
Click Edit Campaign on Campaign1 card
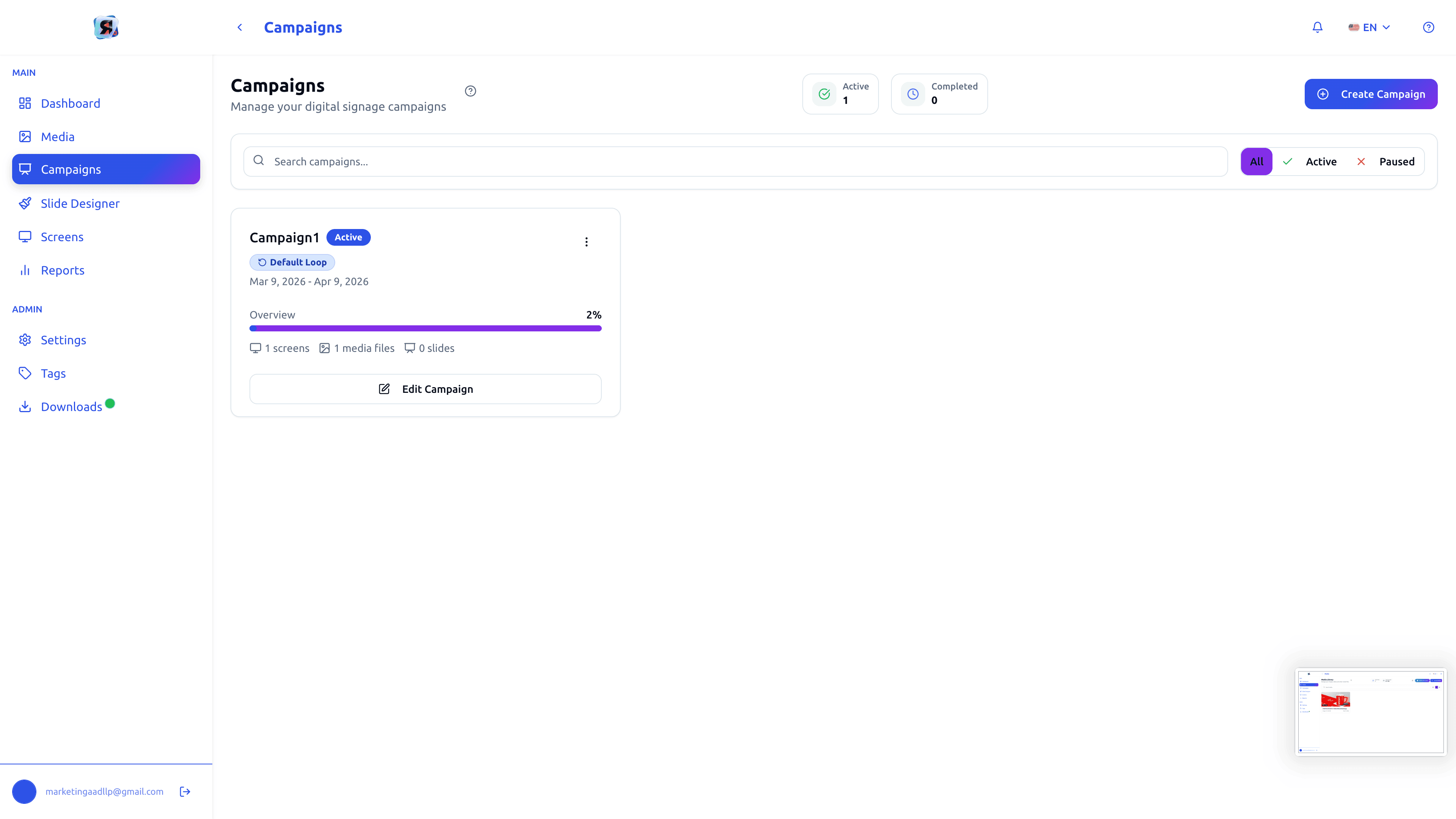425,389
